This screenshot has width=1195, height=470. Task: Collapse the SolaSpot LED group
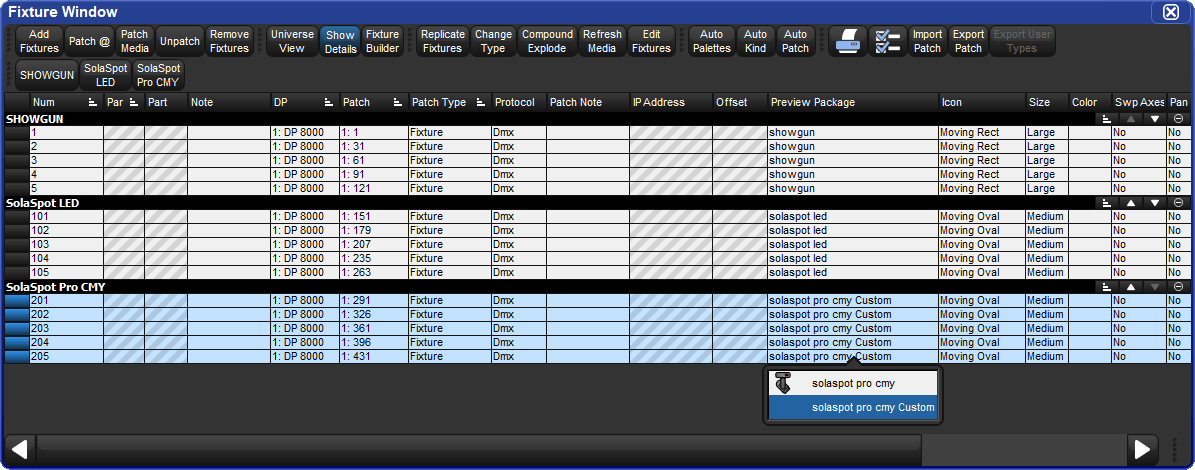(1178, 203)
